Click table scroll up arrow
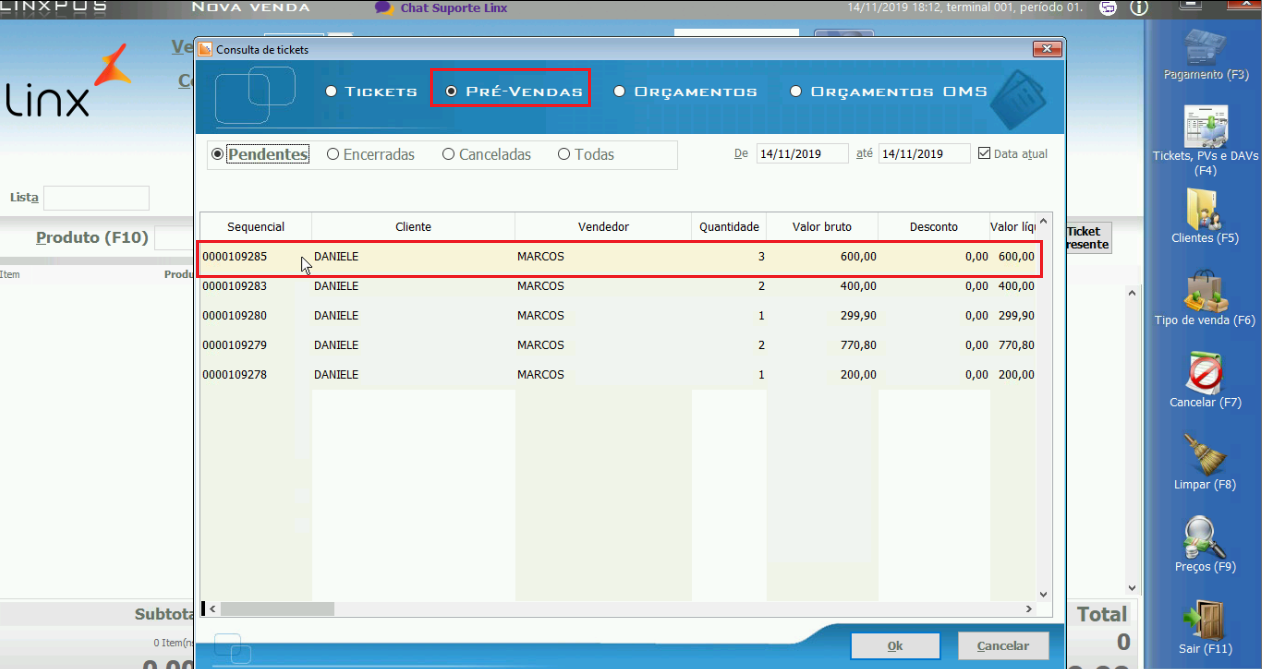Image resolution: width=1262 pixels, height=669 pixels. point(1044,221)
